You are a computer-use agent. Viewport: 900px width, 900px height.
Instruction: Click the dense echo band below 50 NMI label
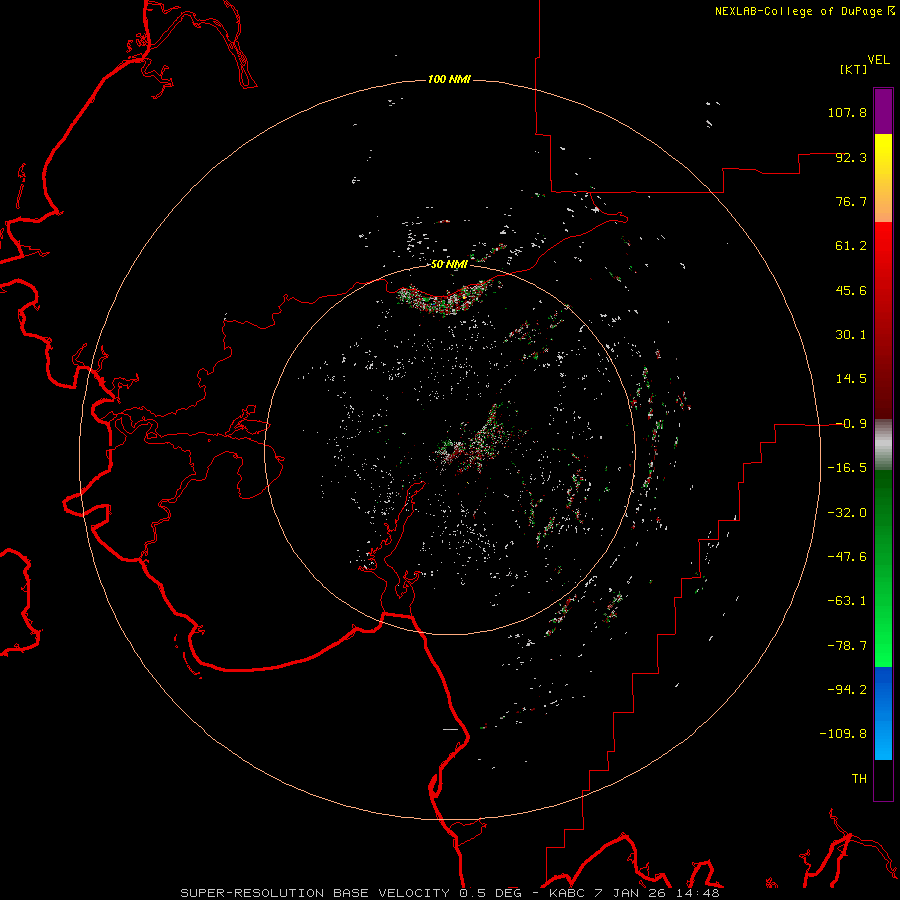coord(447,297)
